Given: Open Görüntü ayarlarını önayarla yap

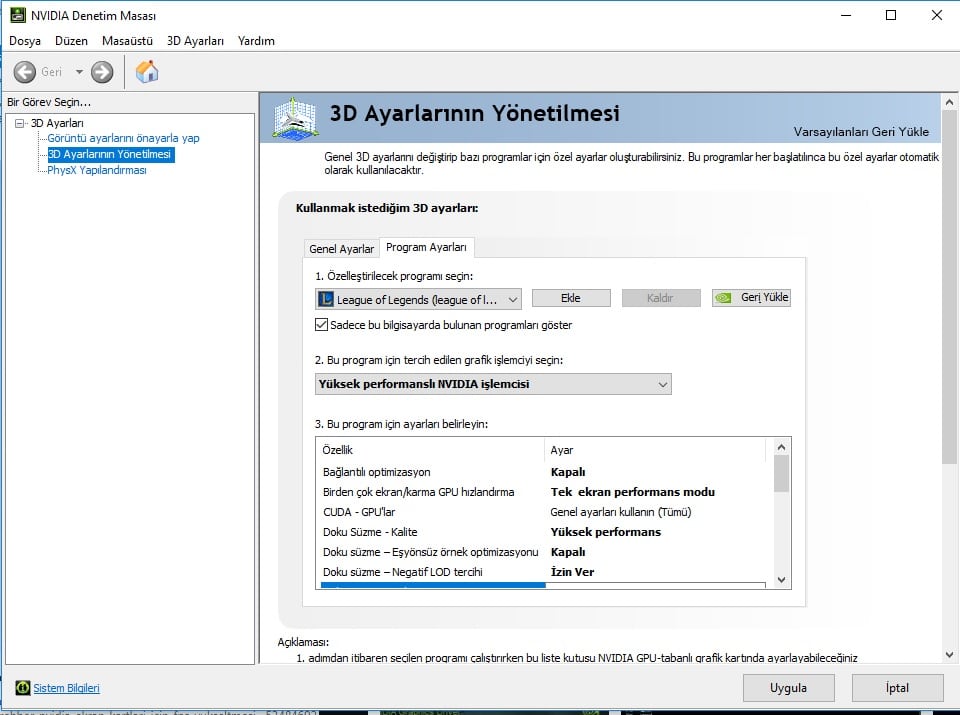Looking at the screenshot, I should pos(124,138).
